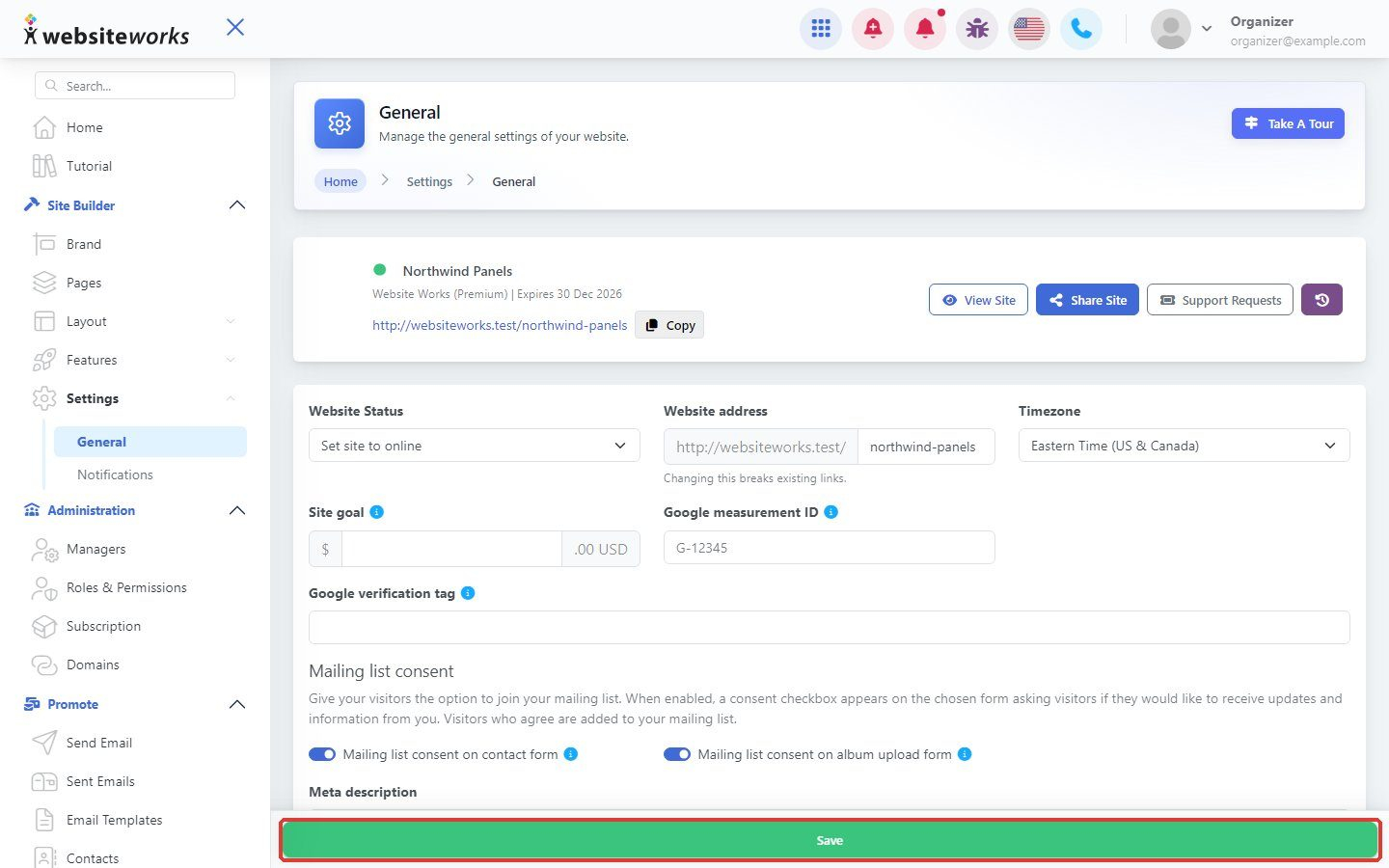
Task: Click the Site goal info icon
Action: pyautogui.click(x=377, y=512)
